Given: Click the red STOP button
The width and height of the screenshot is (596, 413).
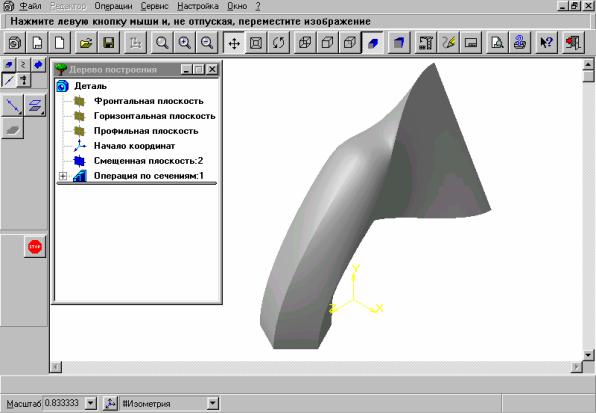Looking at the screenshot, I should 35,247.
